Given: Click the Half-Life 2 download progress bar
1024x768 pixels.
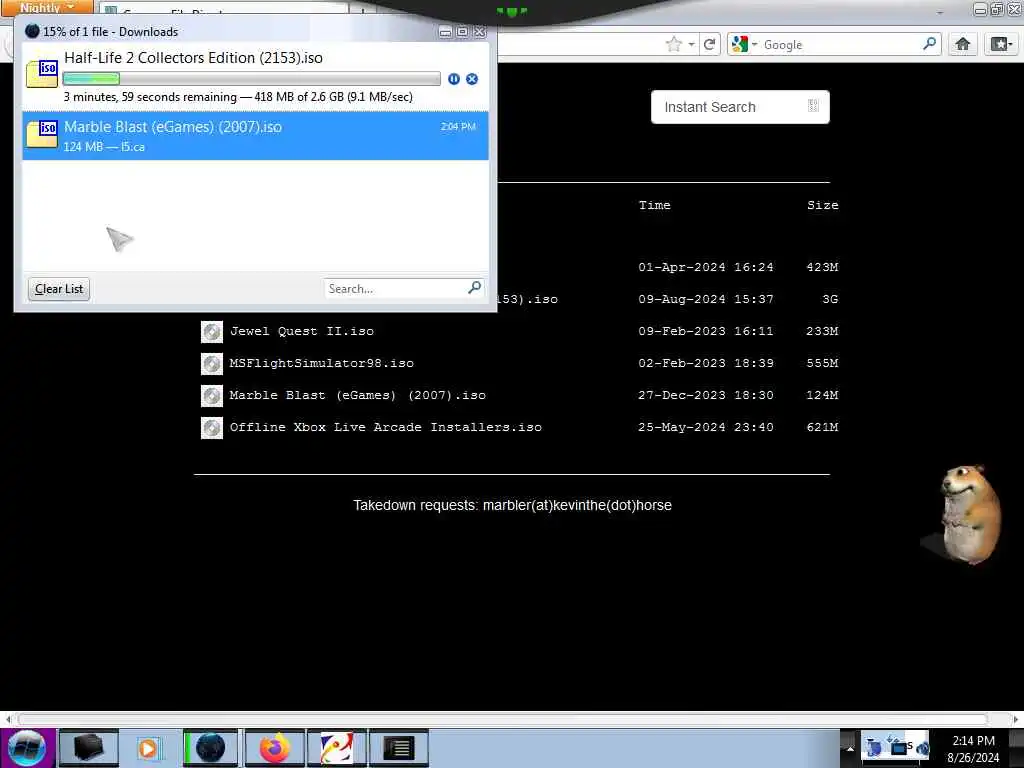Looking at the screenshot, I should pyautogui.click(x=251, y=79).
